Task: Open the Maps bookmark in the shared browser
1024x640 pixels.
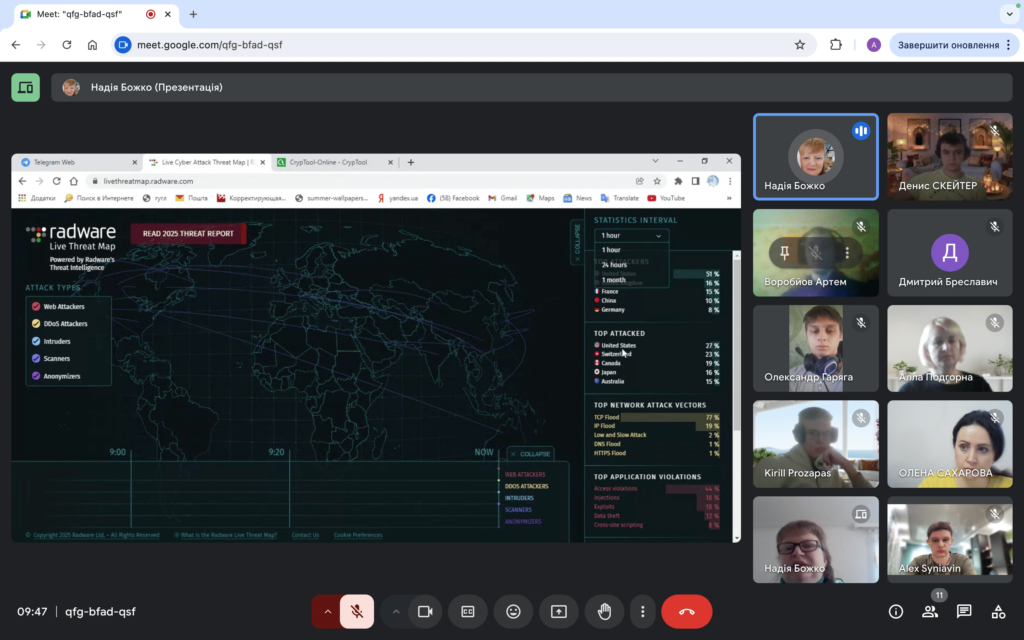Action: coord(541,198)
